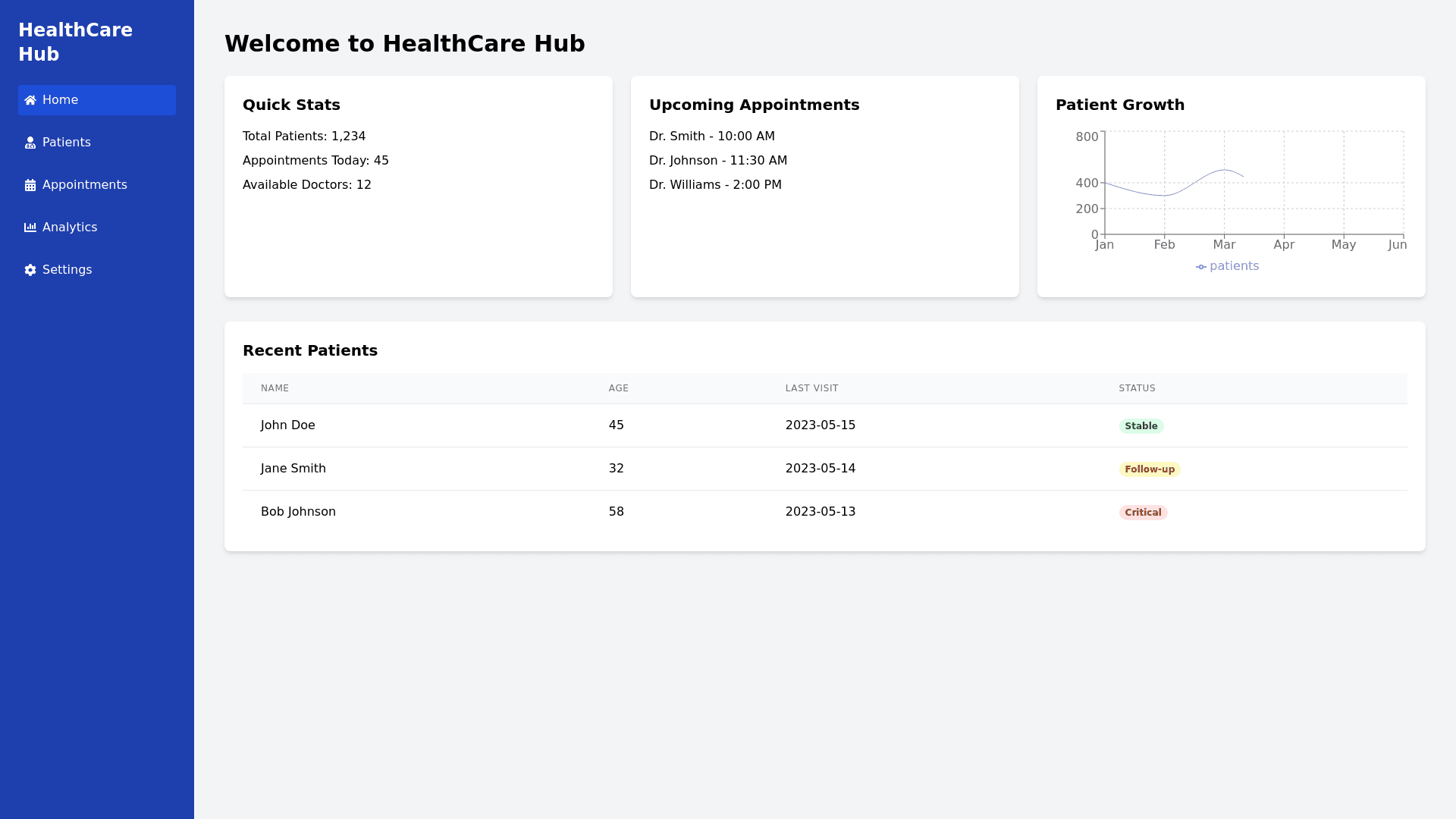Click the patients legend marker icon
The height and width of the screenshot is (819, 1456).
point(1200,267)
